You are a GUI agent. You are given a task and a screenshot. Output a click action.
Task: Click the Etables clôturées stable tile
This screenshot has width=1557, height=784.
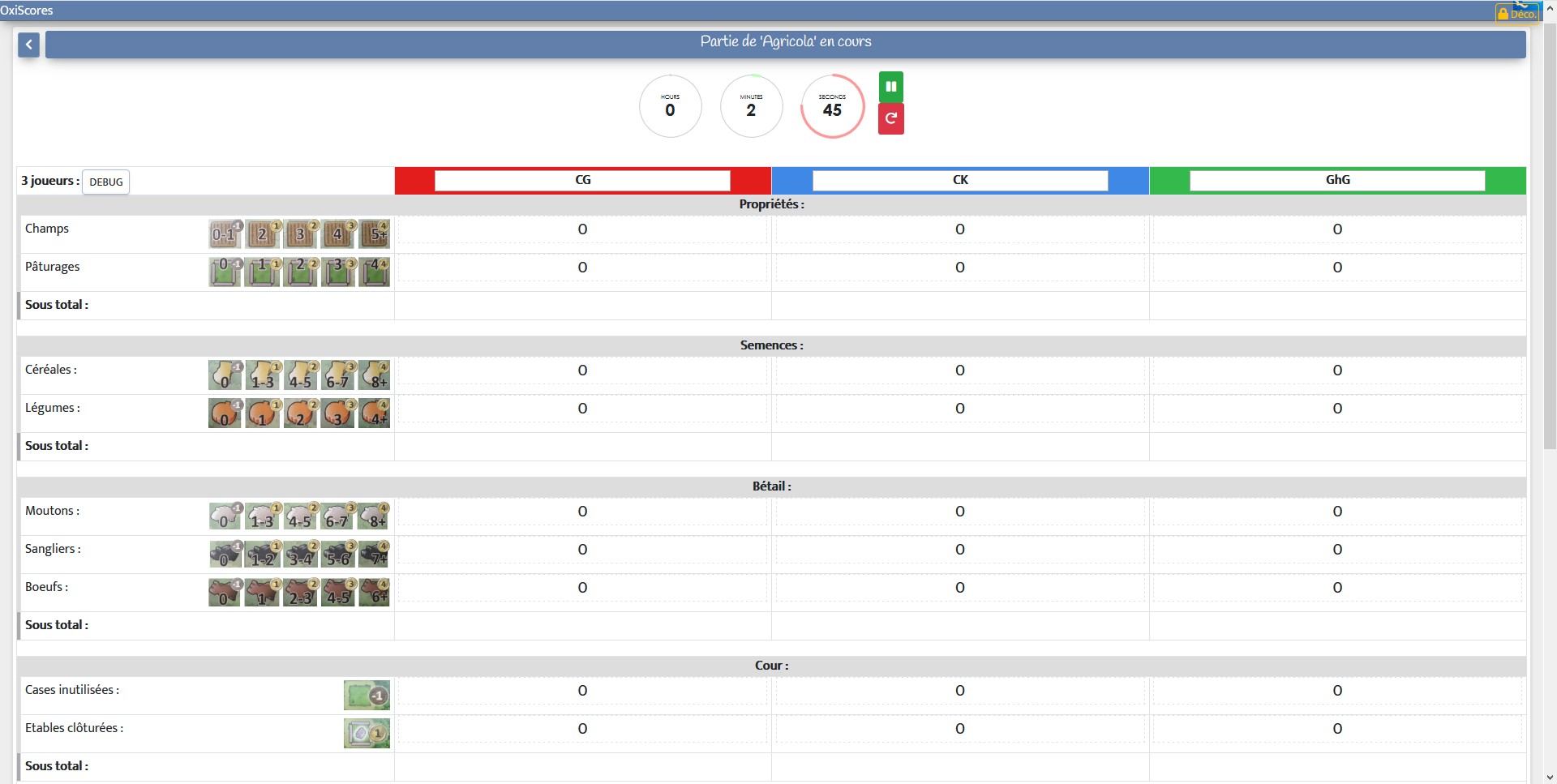[367, 734]
